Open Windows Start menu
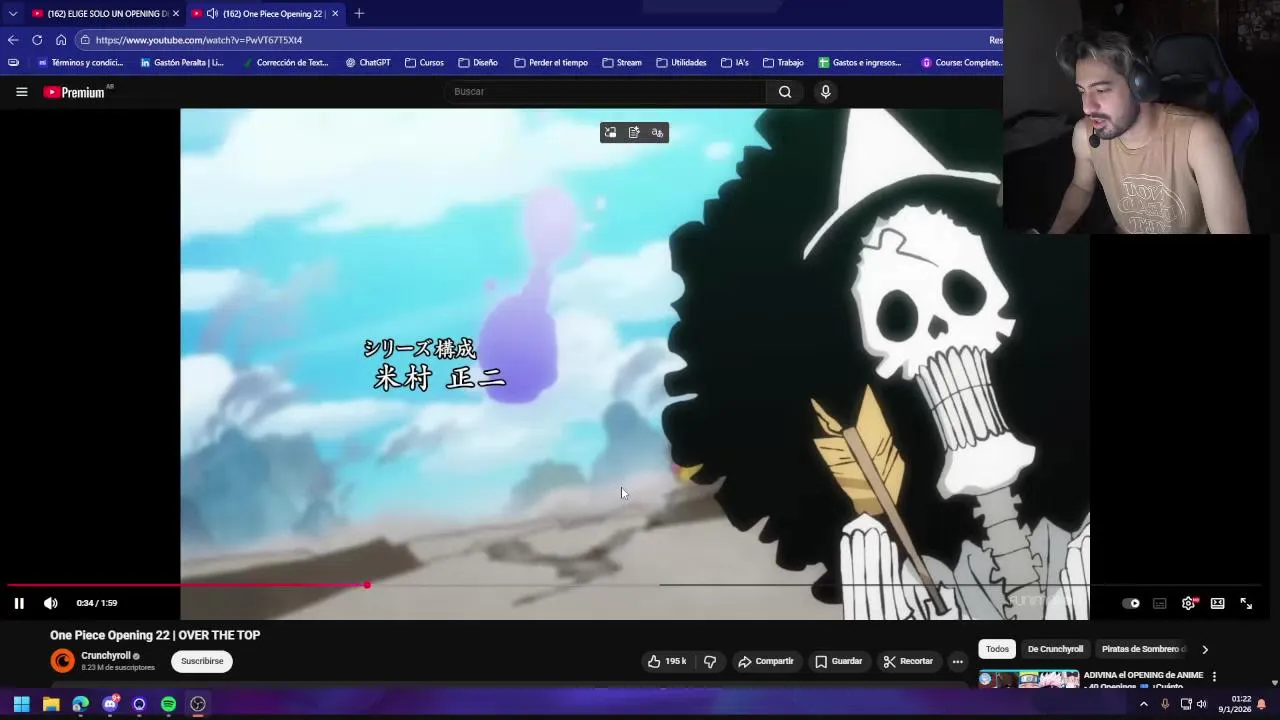Screen dimensions: 1280x720 21,704
